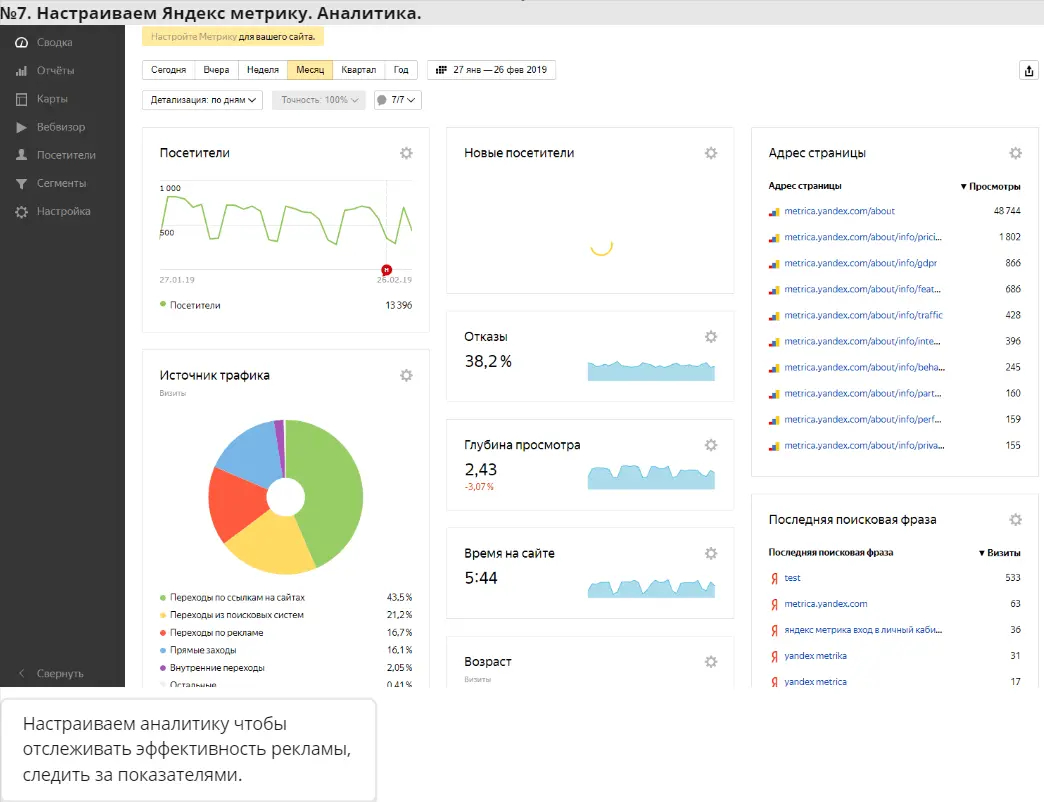Viewport: 1044px width, 802px height.
Task: Click gear icon on Глубина просмотра widget
Action: (x=711, y=445)
